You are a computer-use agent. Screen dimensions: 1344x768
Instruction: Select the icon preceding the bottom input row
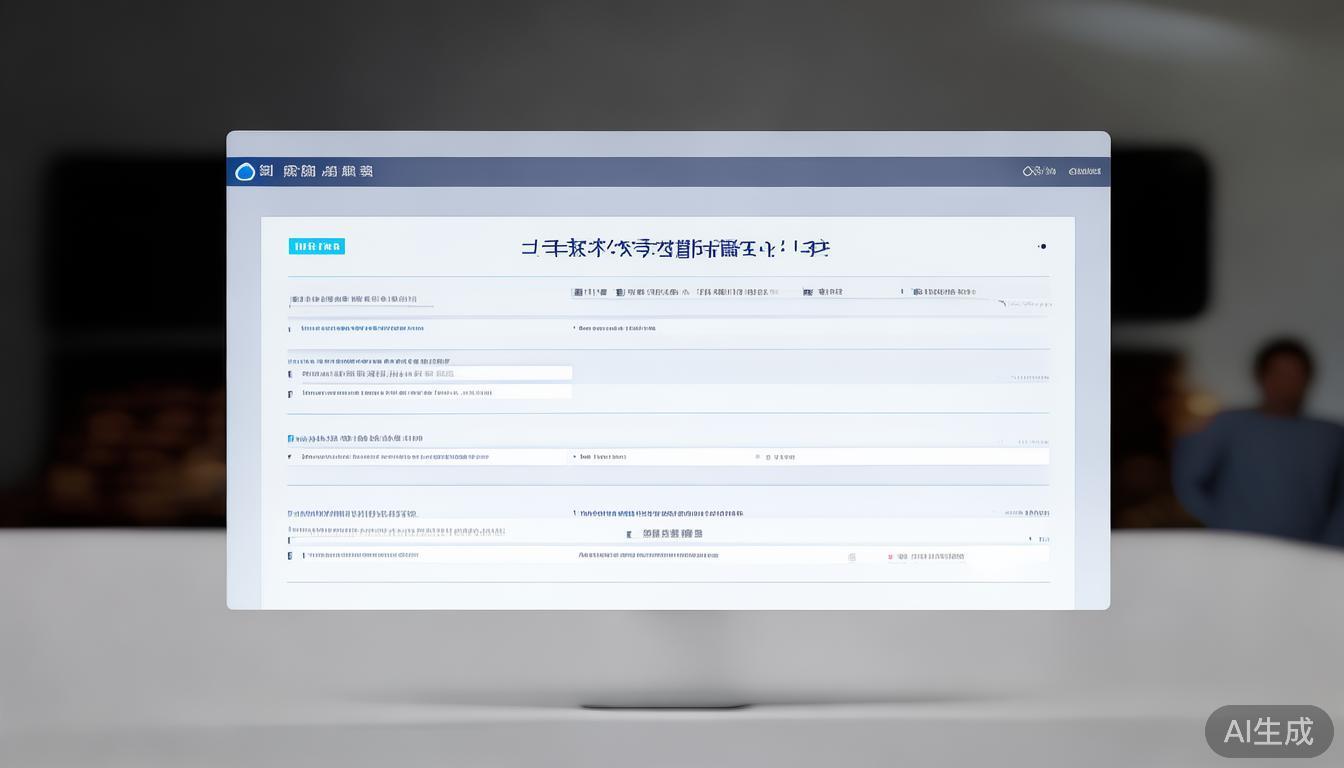tap(290, 555)
